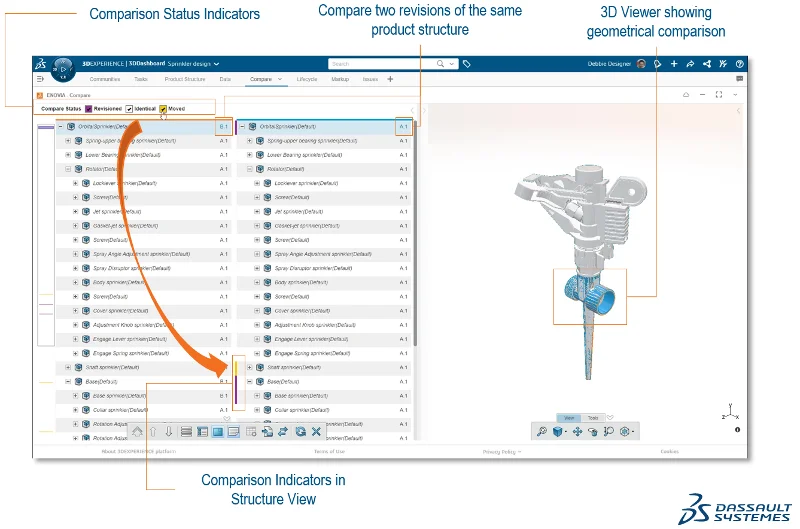Expand the left Shaft sprinkler(Default) node
The height and width of the screenshot is (529, 800).
pos(68,367)
